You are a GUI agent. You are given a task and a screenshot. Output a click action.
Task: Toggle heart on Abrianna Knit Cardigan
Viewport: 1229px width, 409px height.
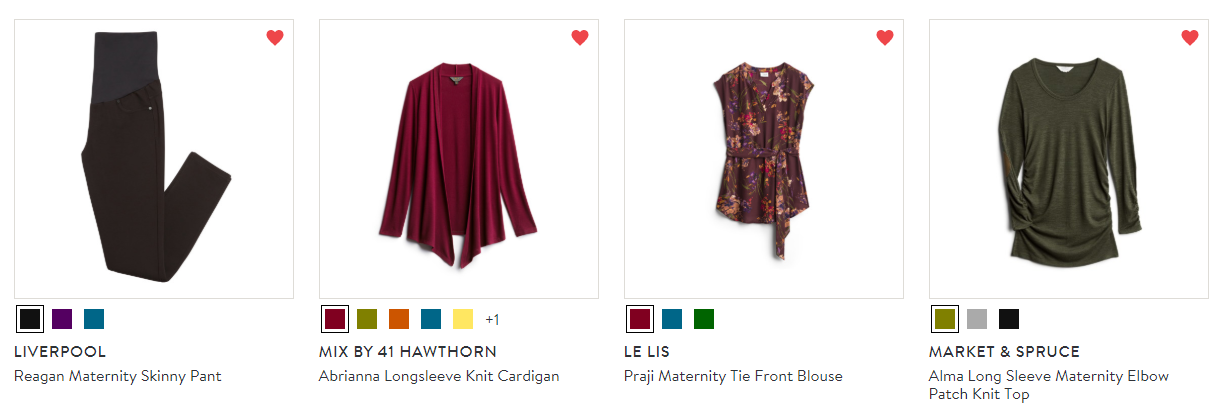(x=580, y=38)
